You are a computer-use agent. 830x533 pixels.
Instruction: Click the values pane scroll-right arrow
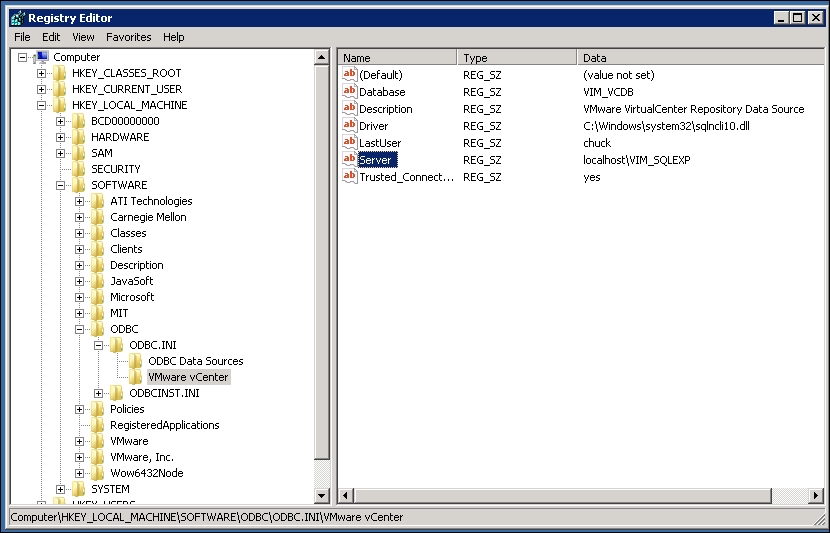pos(816,495)
